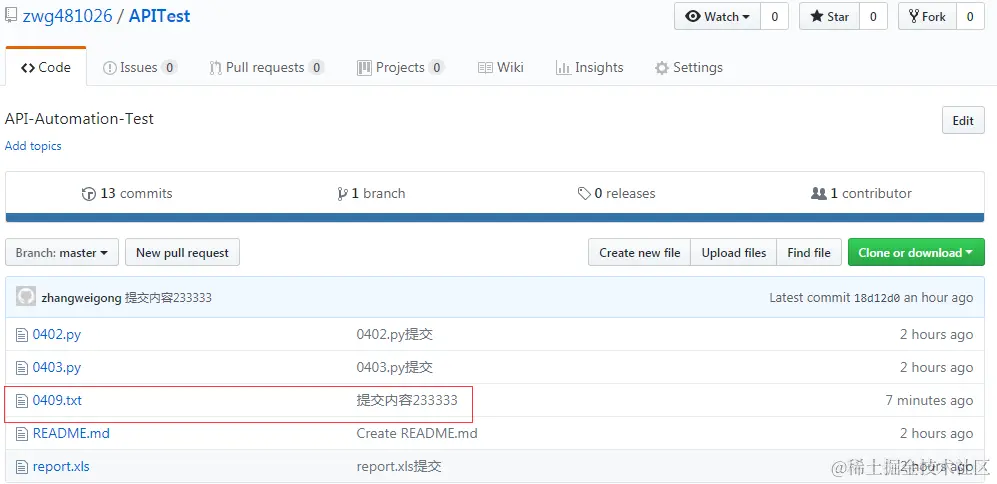Click the file icon next to 0403.py

(x=22, y=368)
